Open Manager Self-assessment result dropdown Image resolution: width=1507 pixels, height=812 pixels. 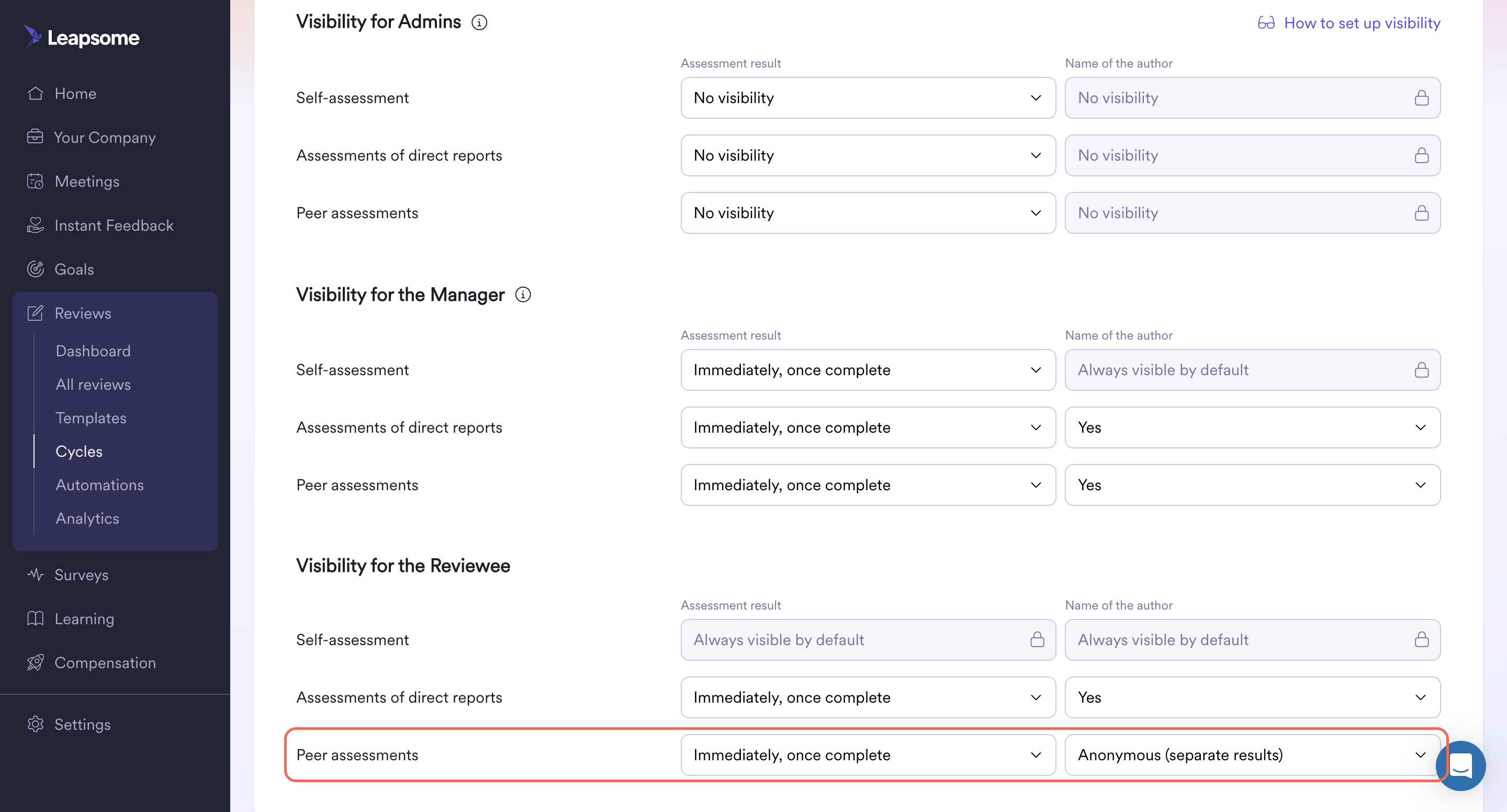coord(868,370)
